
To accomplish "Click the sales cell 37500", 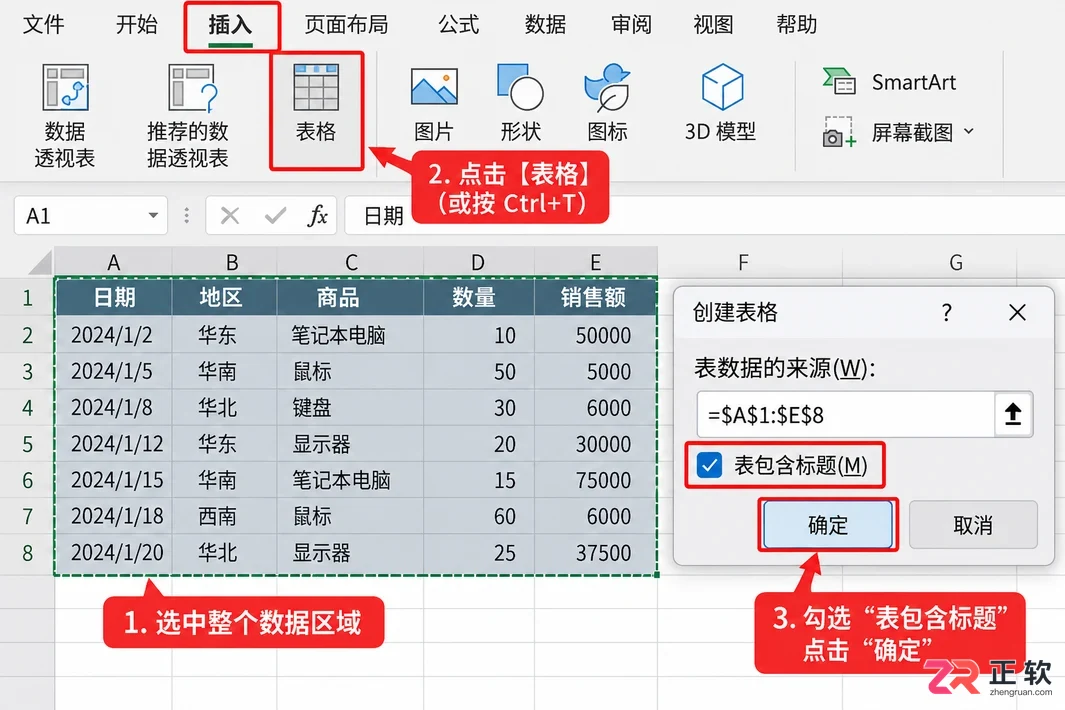I will pyautogui.click(x=595, y=553).
